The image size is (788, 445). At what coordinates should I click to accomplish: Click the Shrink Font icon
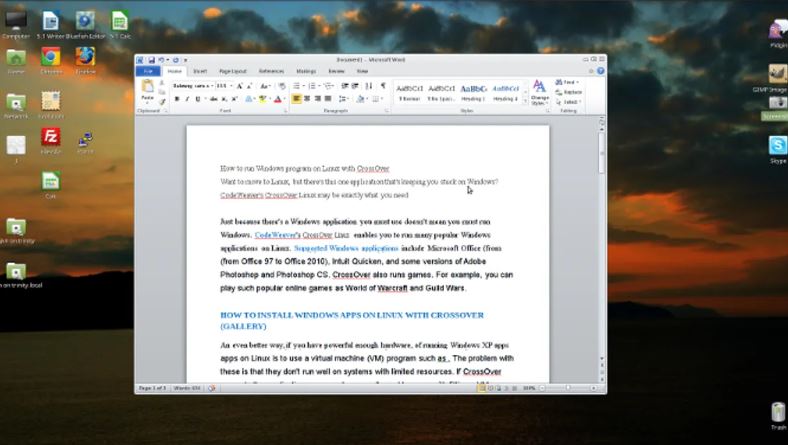pos(250,86)
